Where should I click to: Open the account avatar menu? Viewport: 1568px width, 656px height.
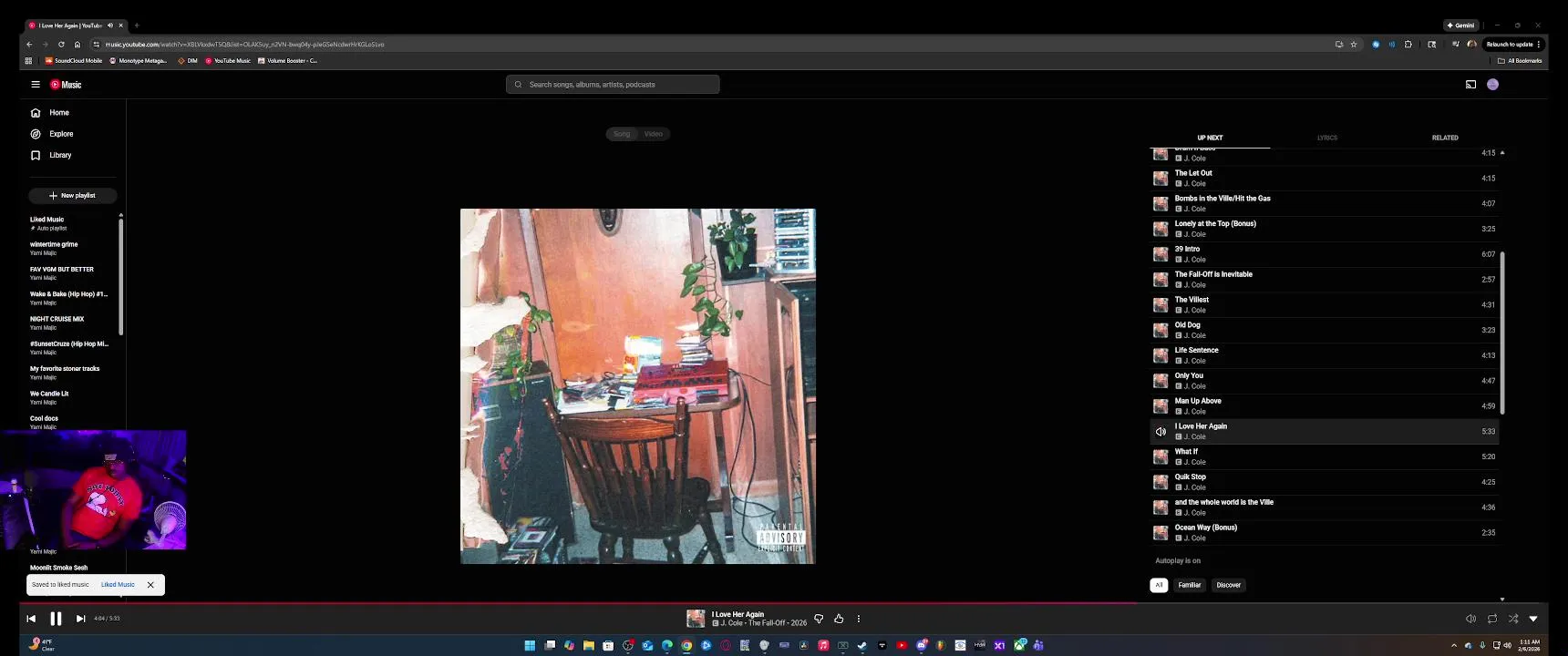[x=1492, y=85]
